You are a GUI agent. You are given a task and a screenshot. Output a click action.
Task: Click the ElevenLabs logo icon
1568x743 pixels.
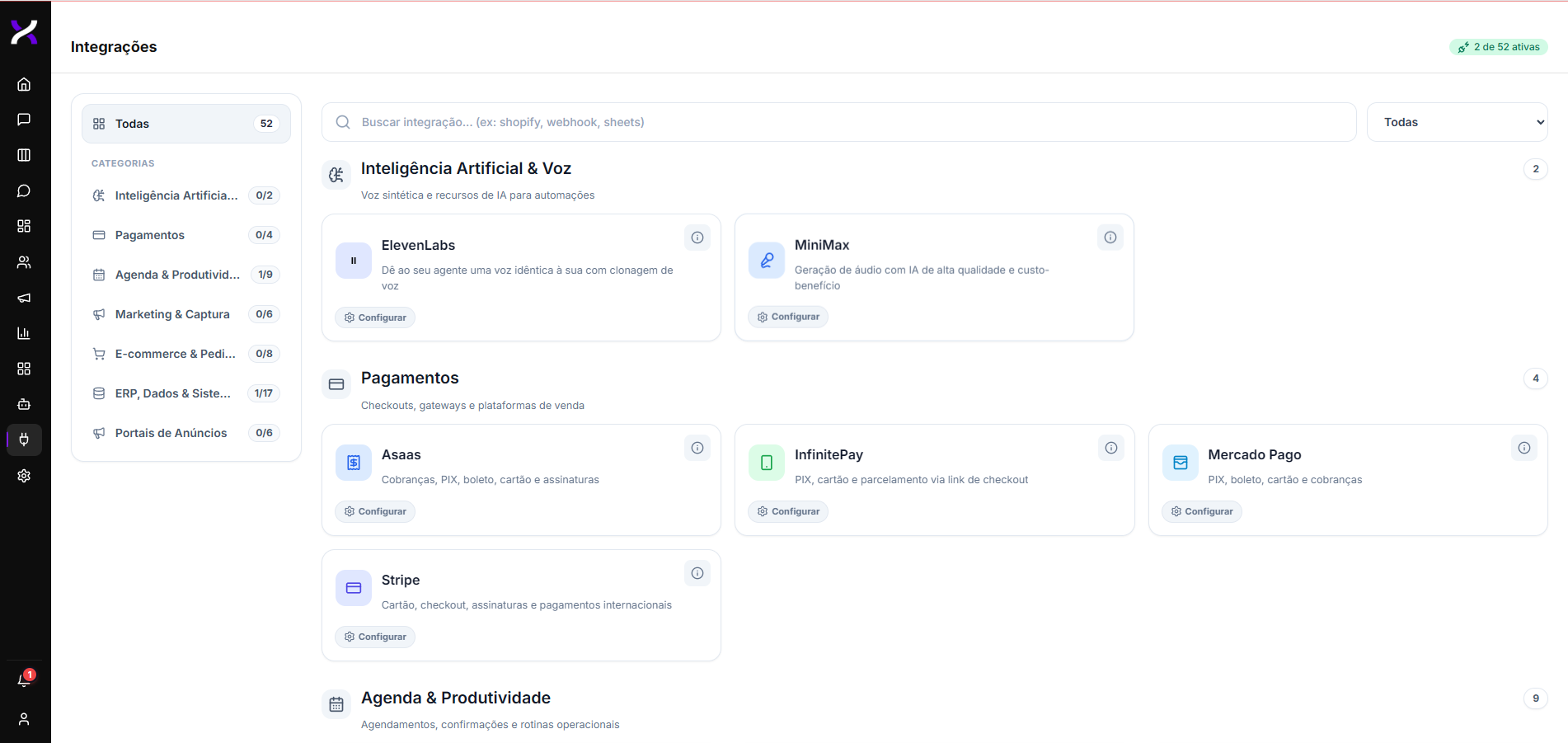354,261
